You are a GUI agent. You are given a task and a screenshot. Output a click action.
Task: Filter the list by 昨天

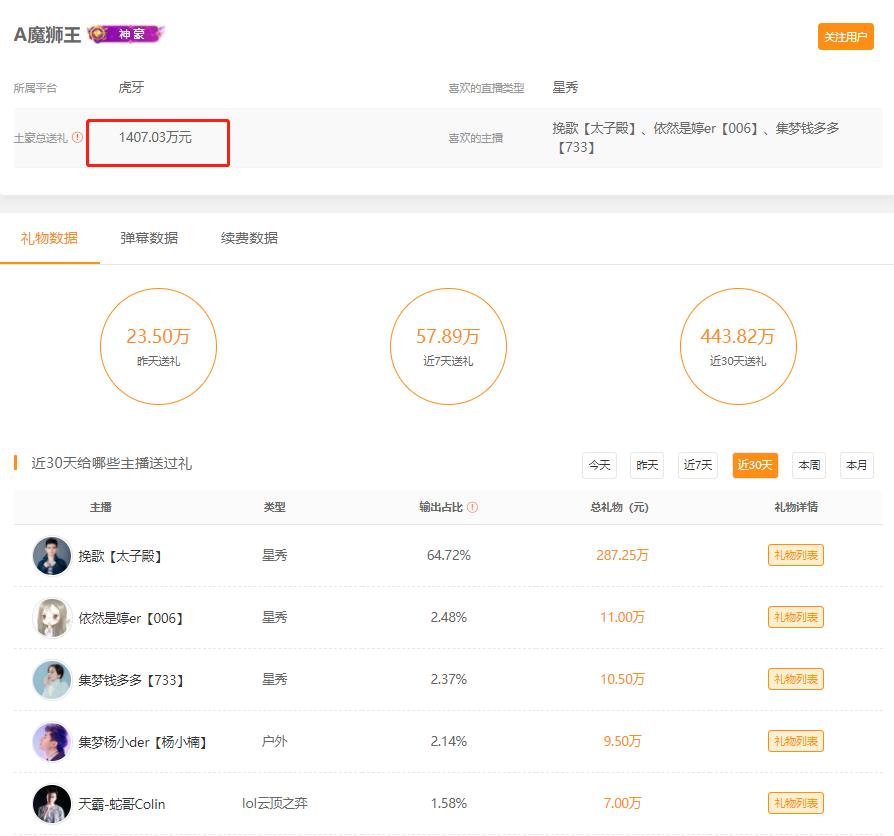tap(647, 465)
